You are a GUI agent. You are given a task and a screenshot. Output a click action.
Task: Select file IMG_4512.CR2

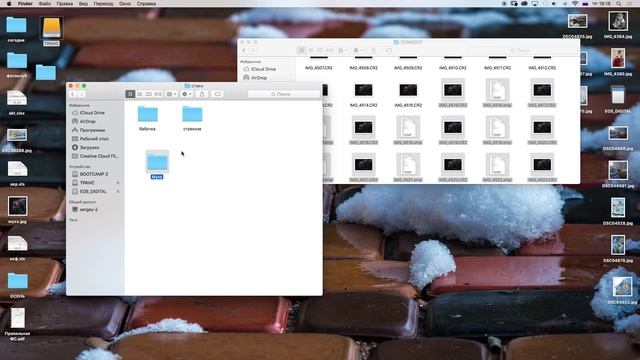542,68
